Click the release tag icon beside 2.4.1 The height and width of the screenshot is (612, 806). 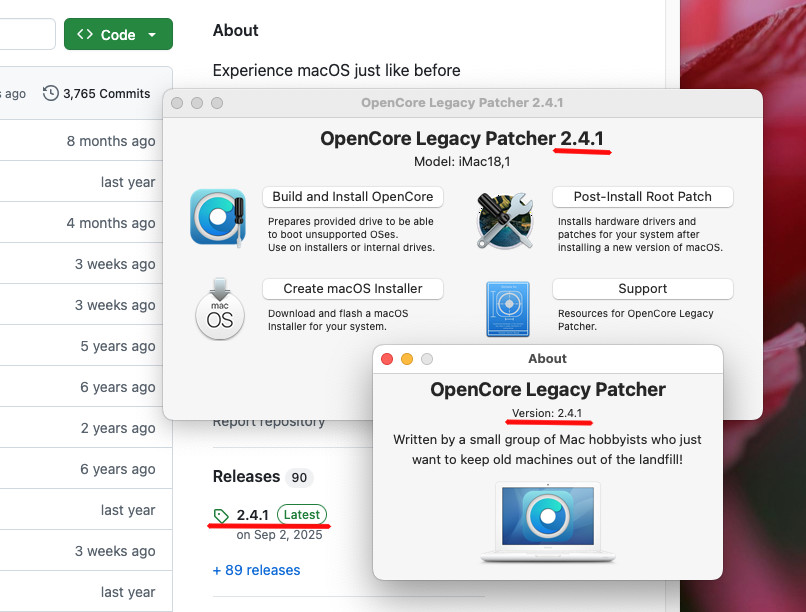pyautogui.click(x=221, y=516)
